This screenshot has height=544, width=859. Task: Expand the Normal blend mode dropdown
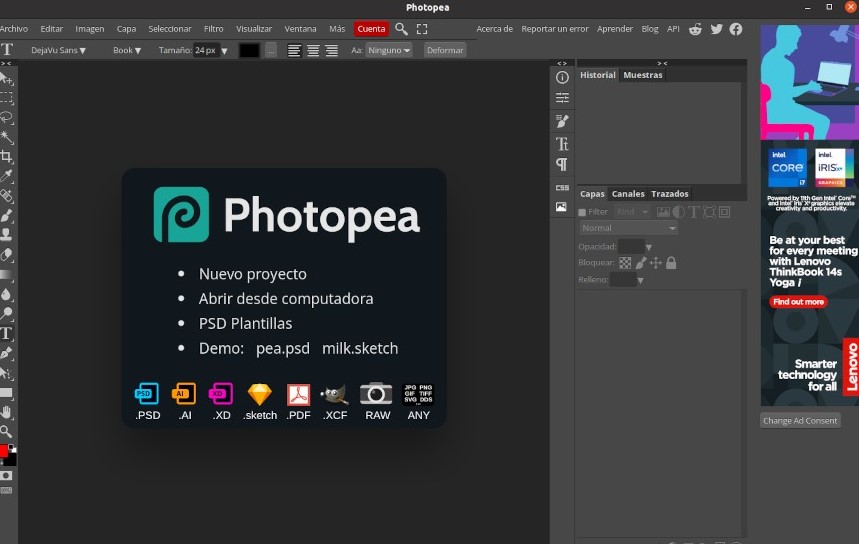[x=628, y=228]
